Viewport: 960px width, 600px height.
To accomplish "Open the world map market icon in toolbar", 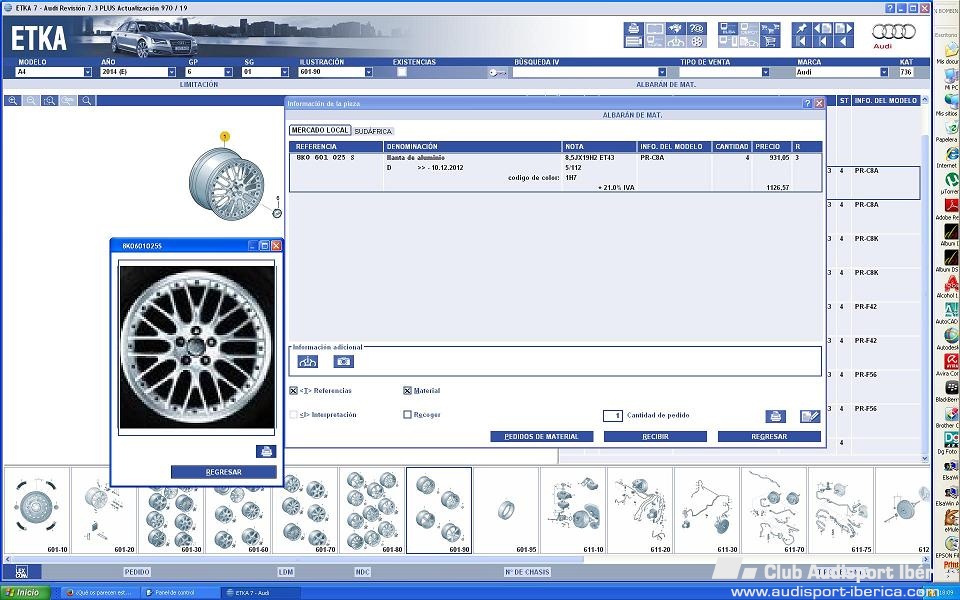I will (x=675, y=28).
